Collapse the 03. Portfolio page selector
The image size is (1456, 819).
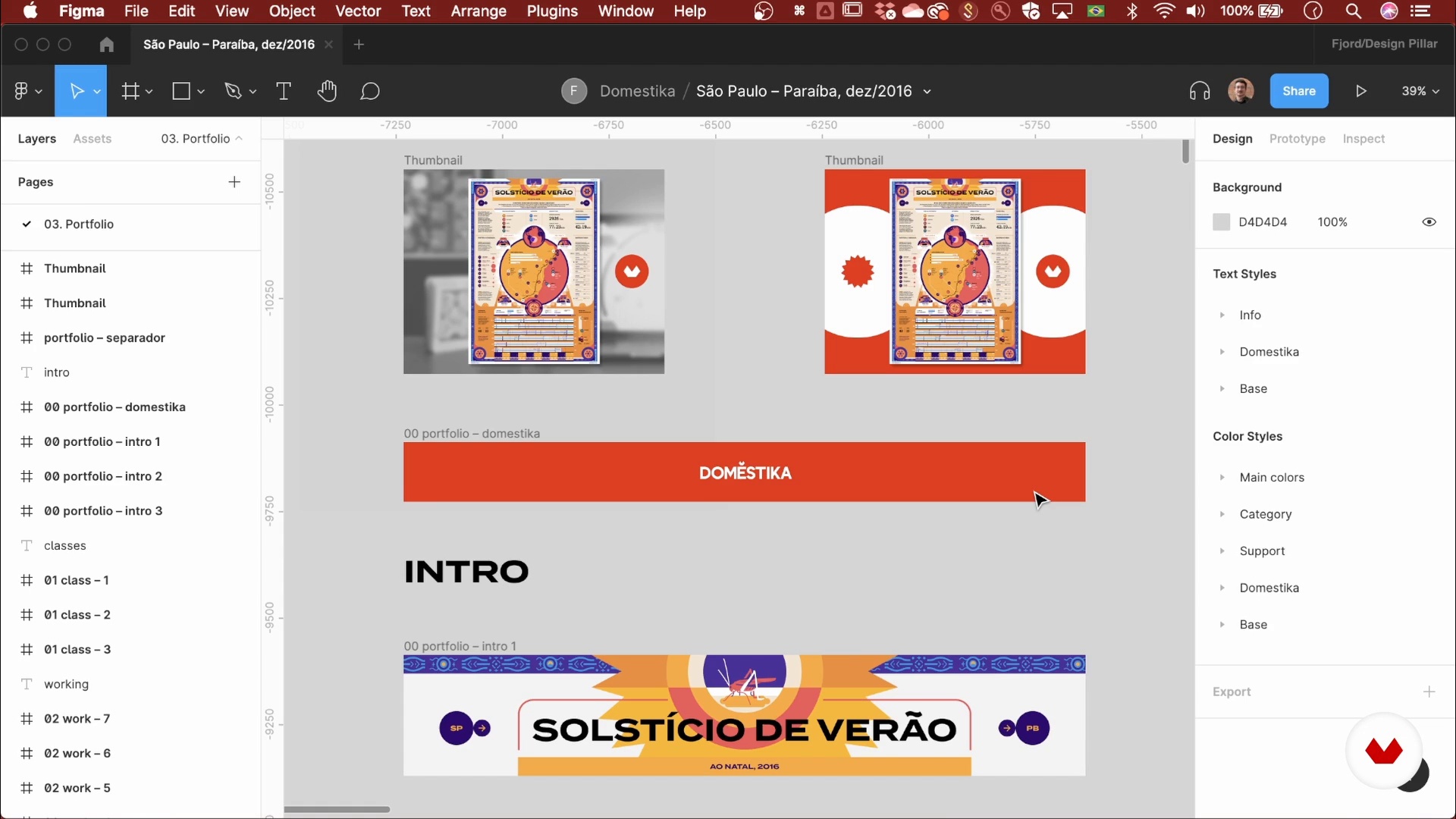point(202,139)
